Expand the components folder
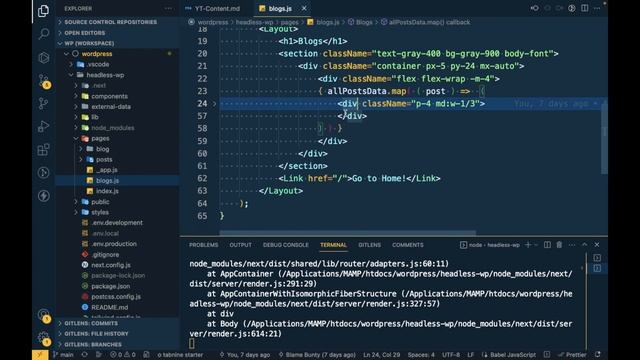 [118, 96]
